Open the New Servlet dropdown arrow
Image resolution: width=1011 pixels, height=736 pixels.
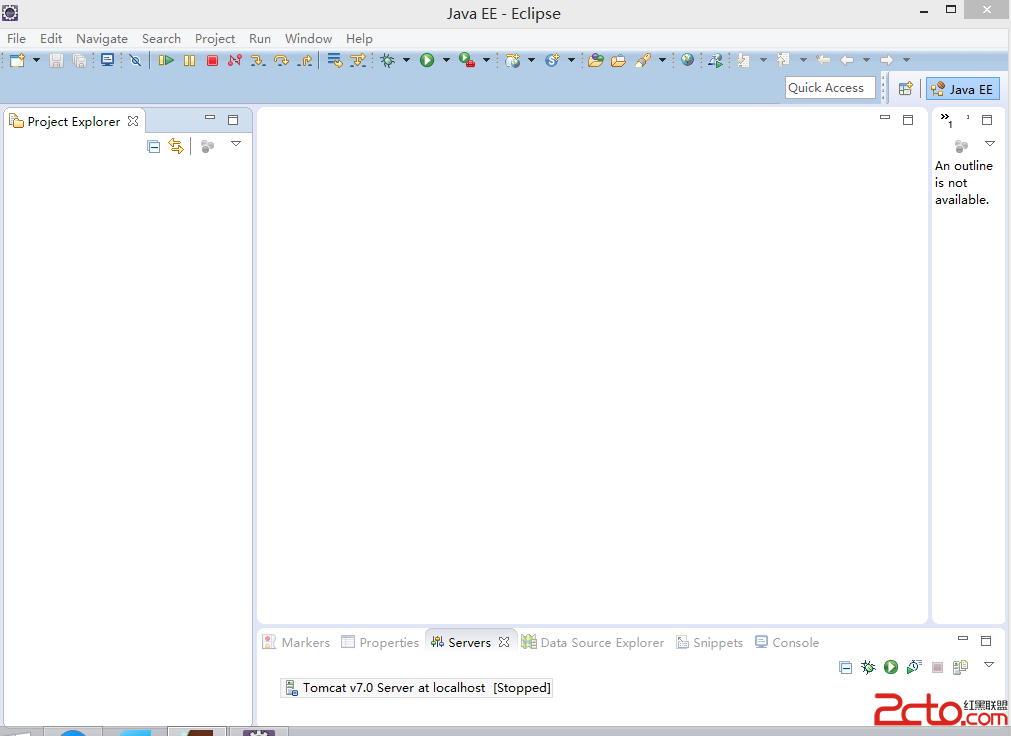(x=571, y=60)
